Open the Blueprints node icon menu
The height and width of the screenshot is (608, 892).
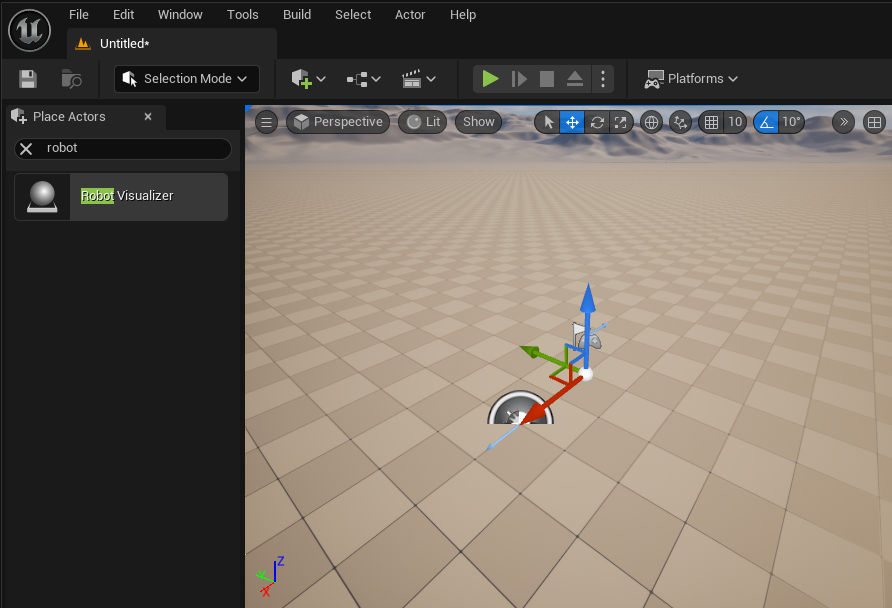(357, 79)
